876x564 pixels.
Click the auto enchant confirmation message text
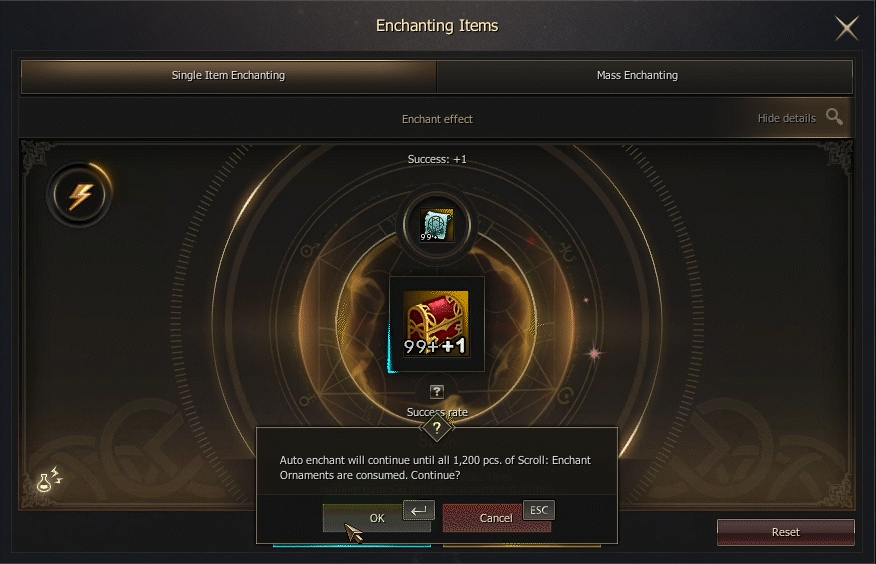click(435, 467)
